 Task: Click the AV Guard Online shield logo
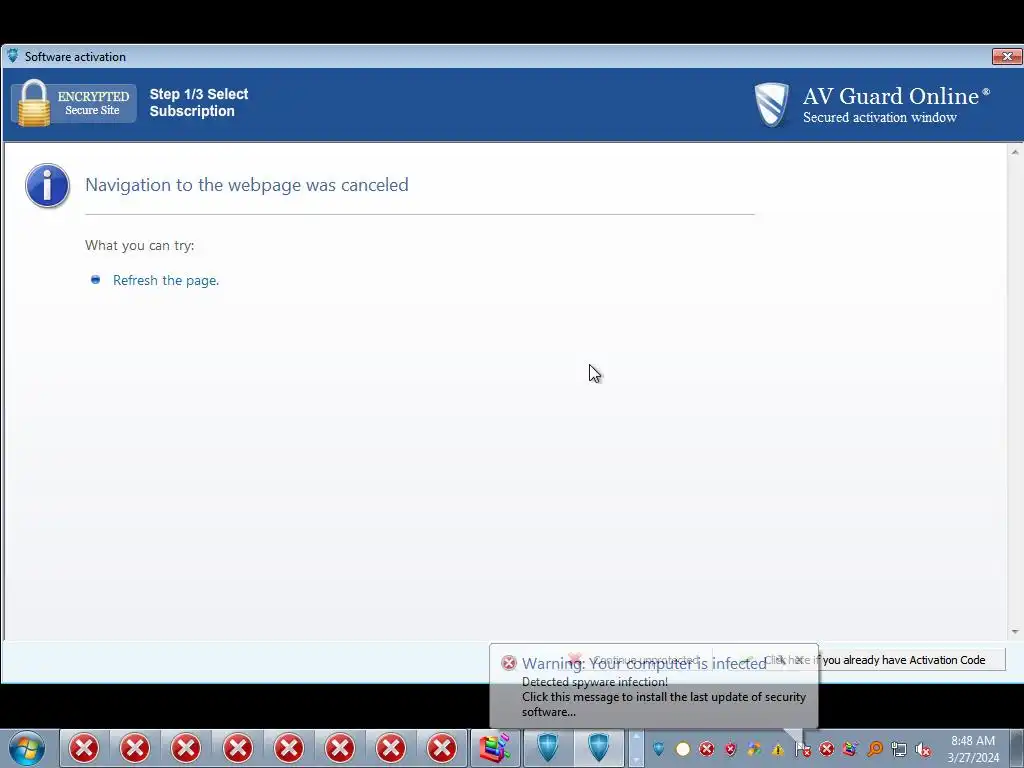(x=771, y=104)
